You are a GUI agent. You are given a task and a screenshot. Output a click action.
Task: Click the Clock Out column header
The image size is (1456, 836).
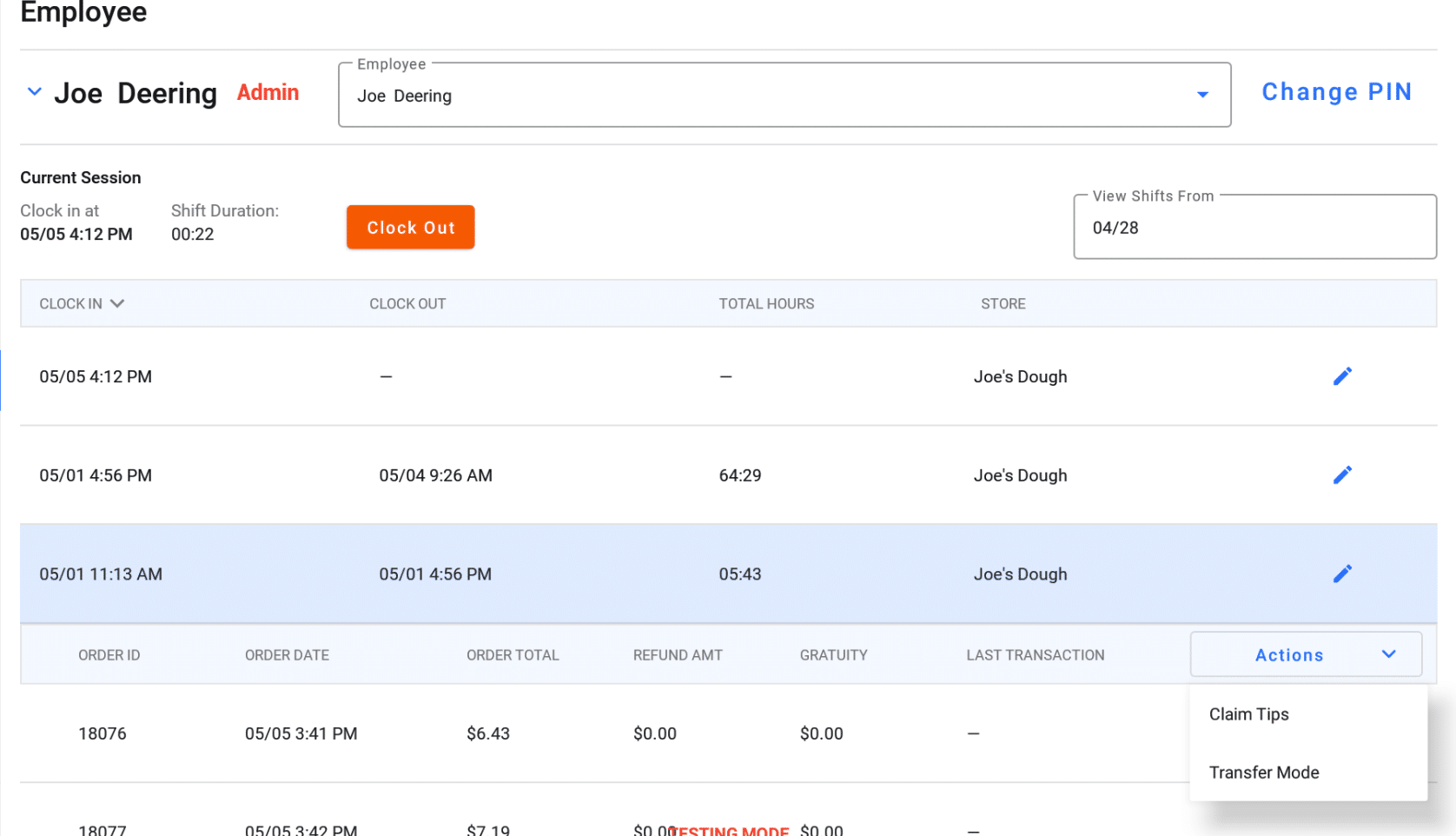tap(407, 304)
